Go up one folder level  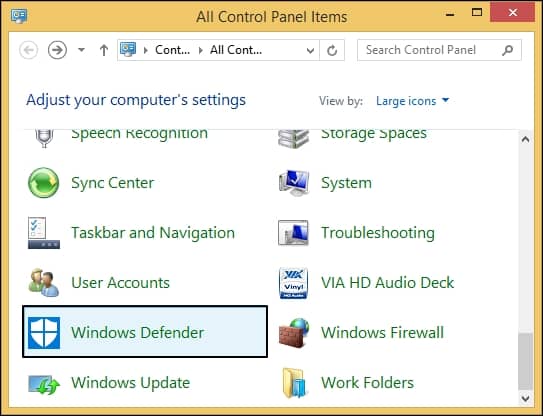[104, 50]
